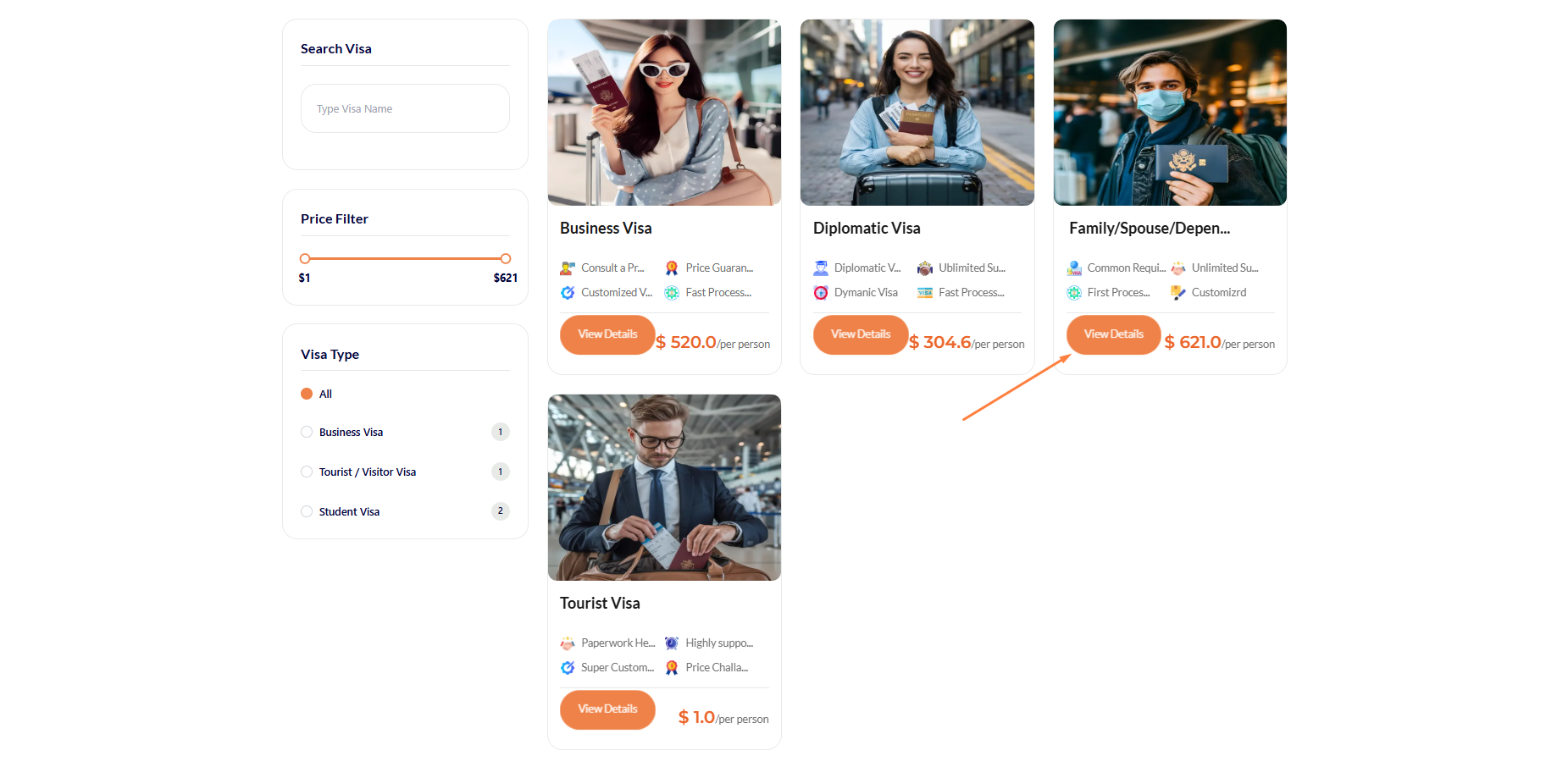Click the Student Visa count badge 2
The height and width of the screenshot is (767, 1568).
click(501, 510)
